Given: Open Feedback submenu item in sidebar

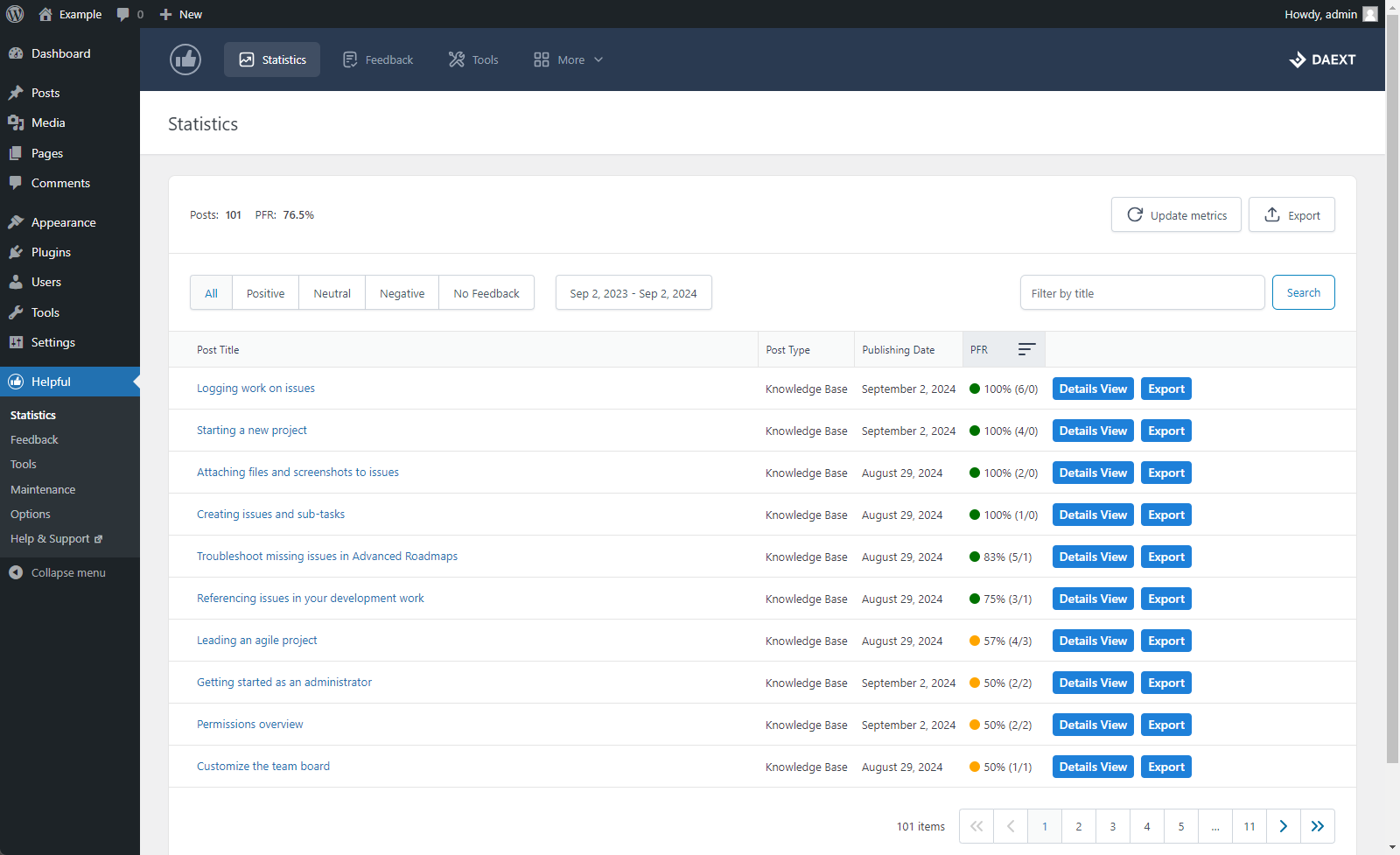Looking at the screenshot, I should (x=34, y=440).
